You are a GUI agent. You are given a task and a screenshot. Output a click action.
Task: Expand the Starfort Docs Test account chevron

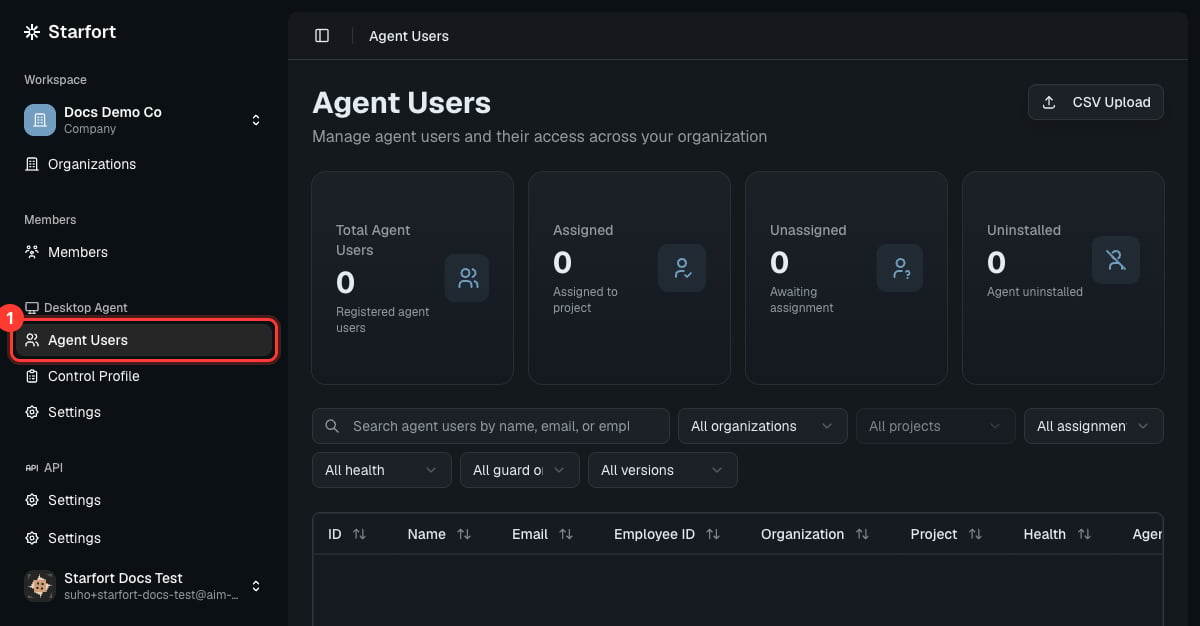click(256, 586)
